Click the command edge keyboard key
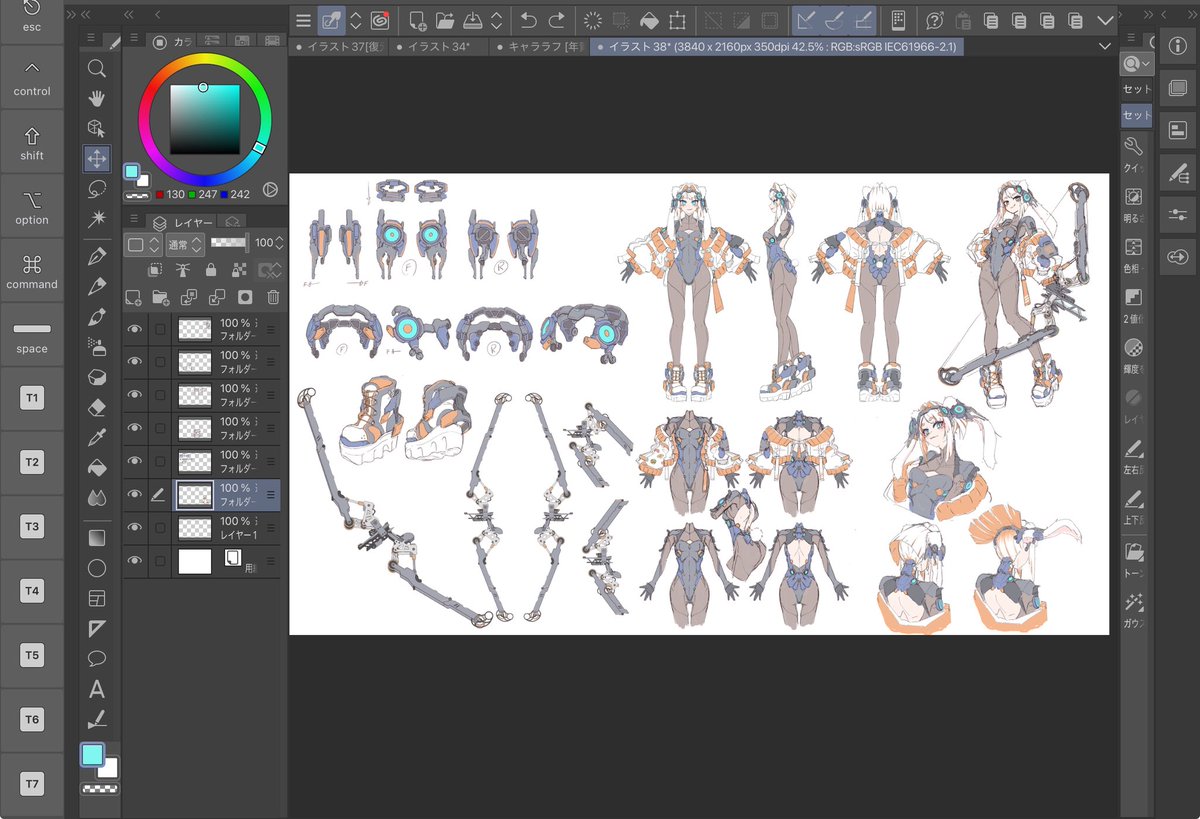 click(32, 271)
